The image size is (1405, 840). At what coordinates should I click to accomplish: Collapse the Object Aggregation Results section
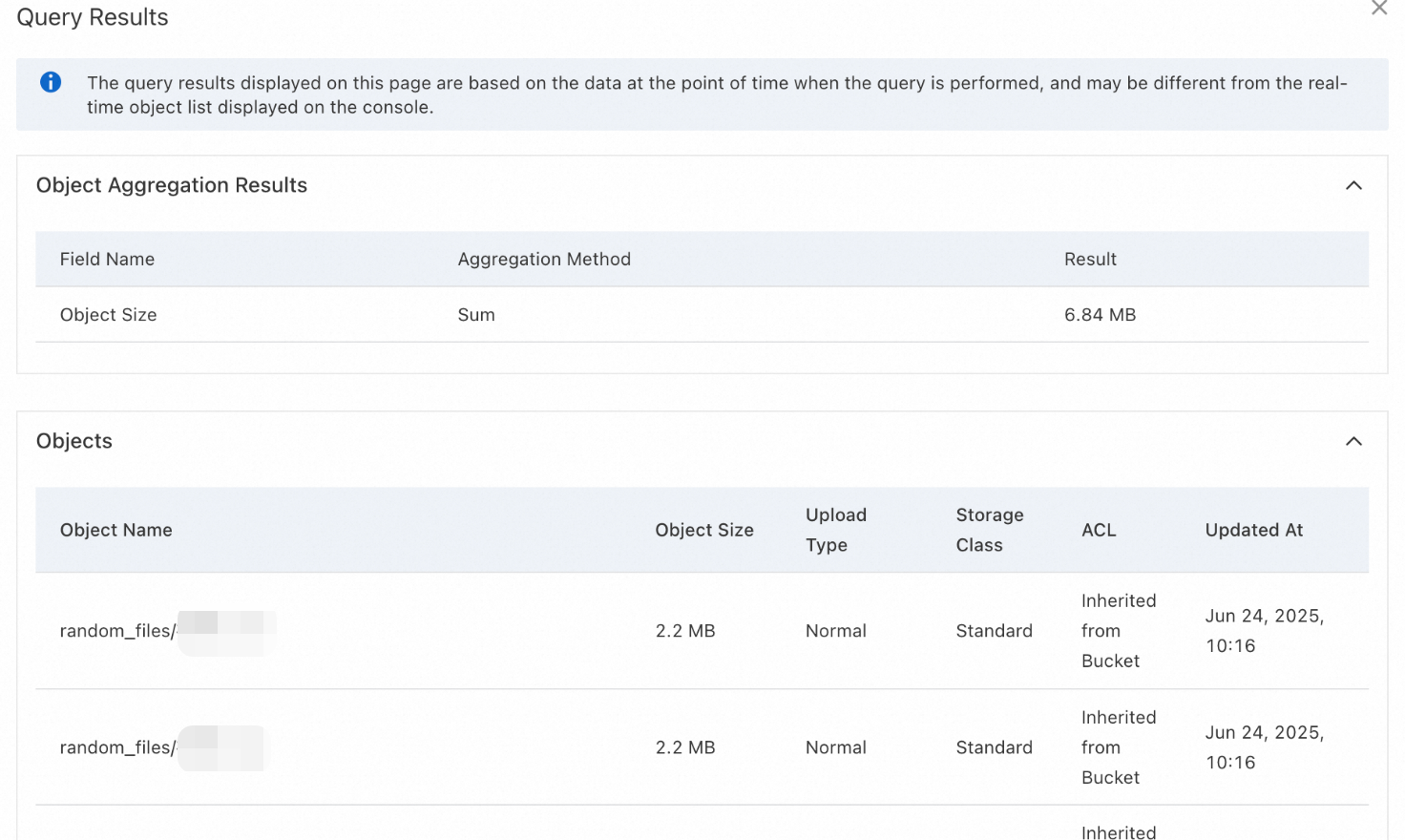point(1353,185)
